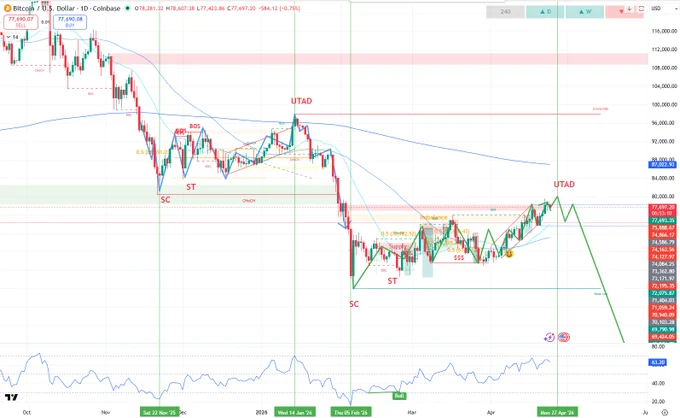Click the smiley emoji marker on the chart
Image resolution: width=680 pixels, height=418 pixels.
coord(509,254)
